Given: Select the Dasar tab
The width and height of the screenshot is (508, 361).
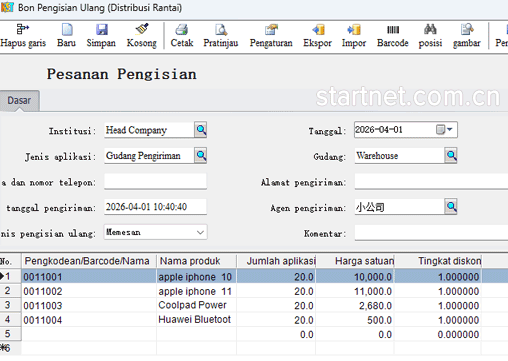Looking at the screenshot, I should (19, 101).
